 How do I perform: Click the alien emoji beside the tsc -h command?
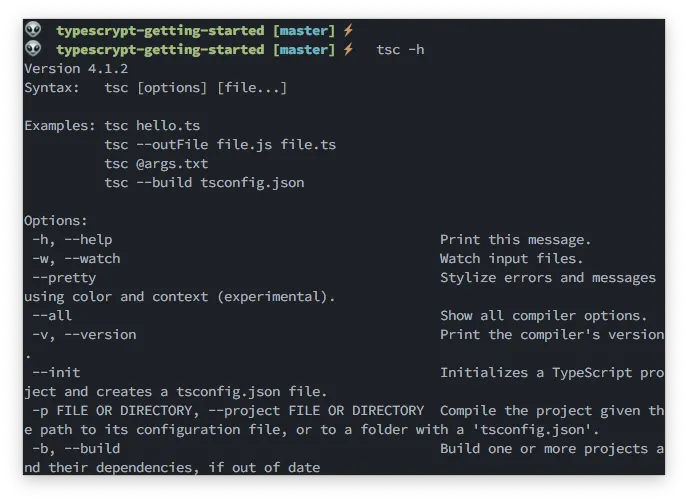(x=33, y=49)
